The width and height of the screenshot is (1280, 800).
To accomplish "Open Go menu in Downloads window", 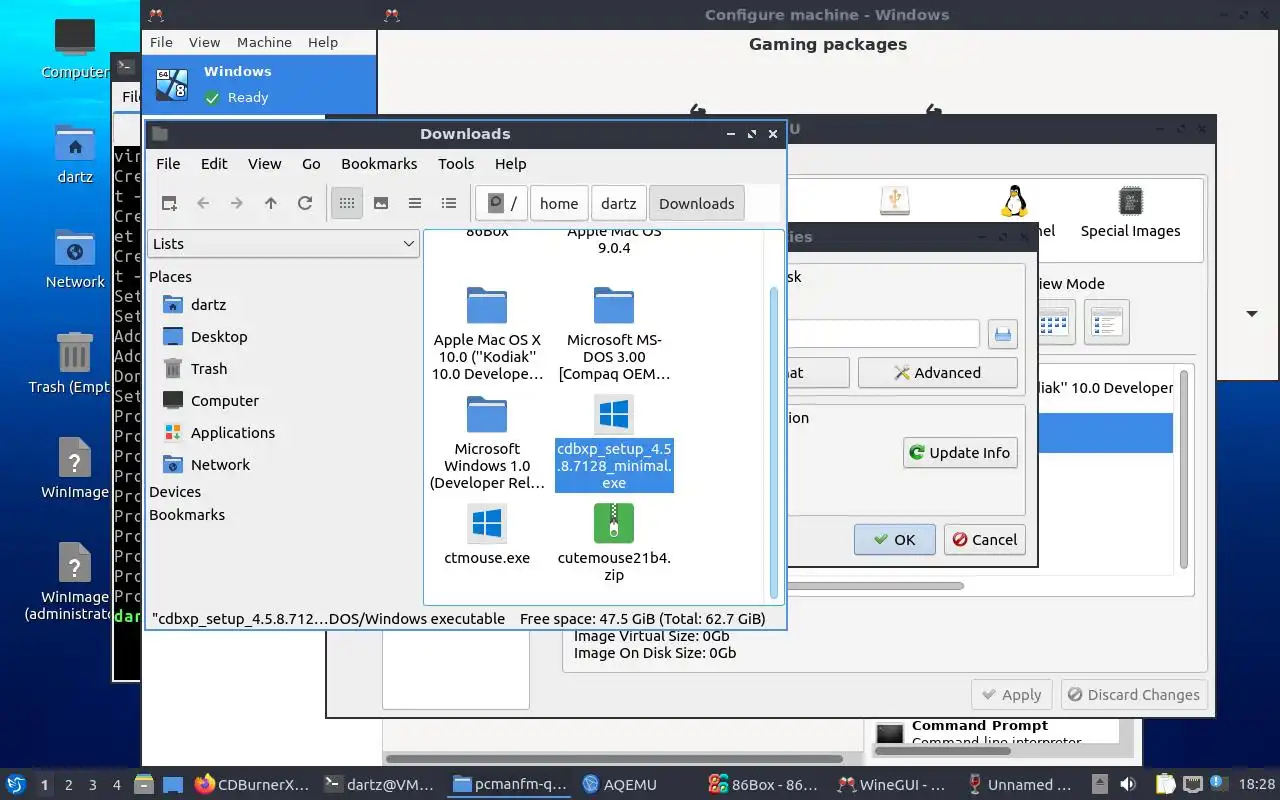I will point(311,164).
